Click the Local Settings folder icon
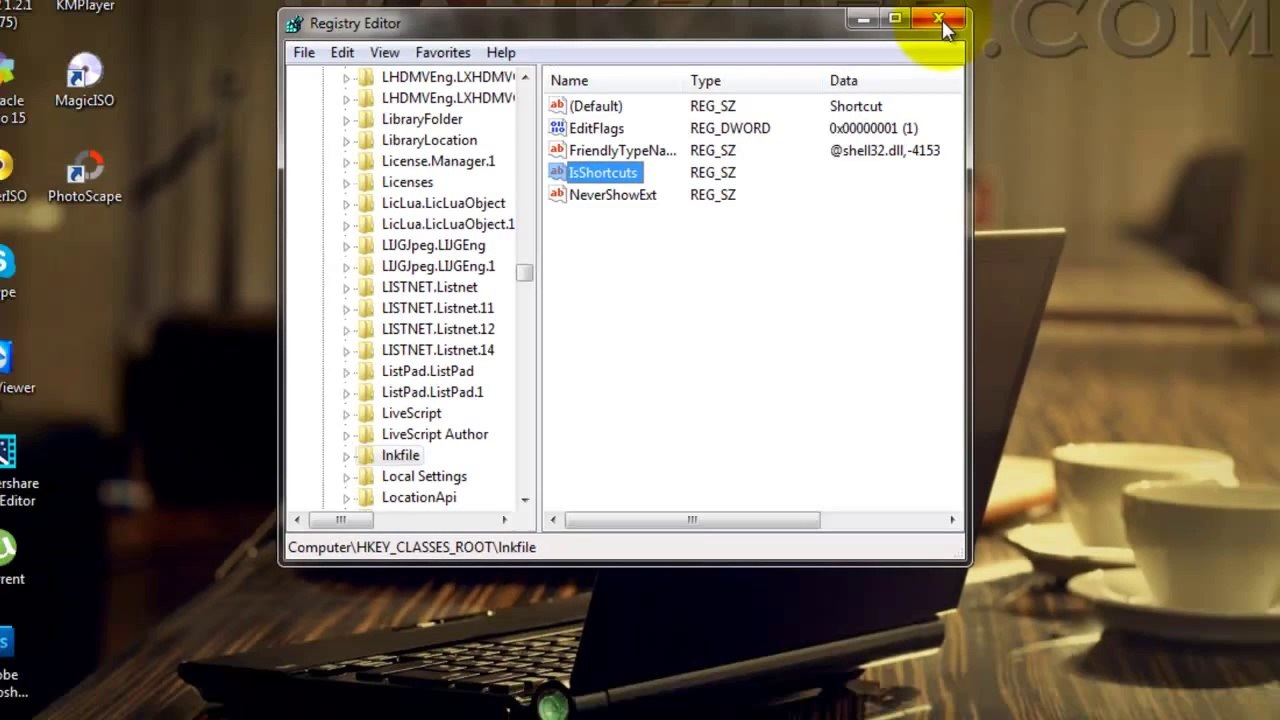 pos(366,476)
